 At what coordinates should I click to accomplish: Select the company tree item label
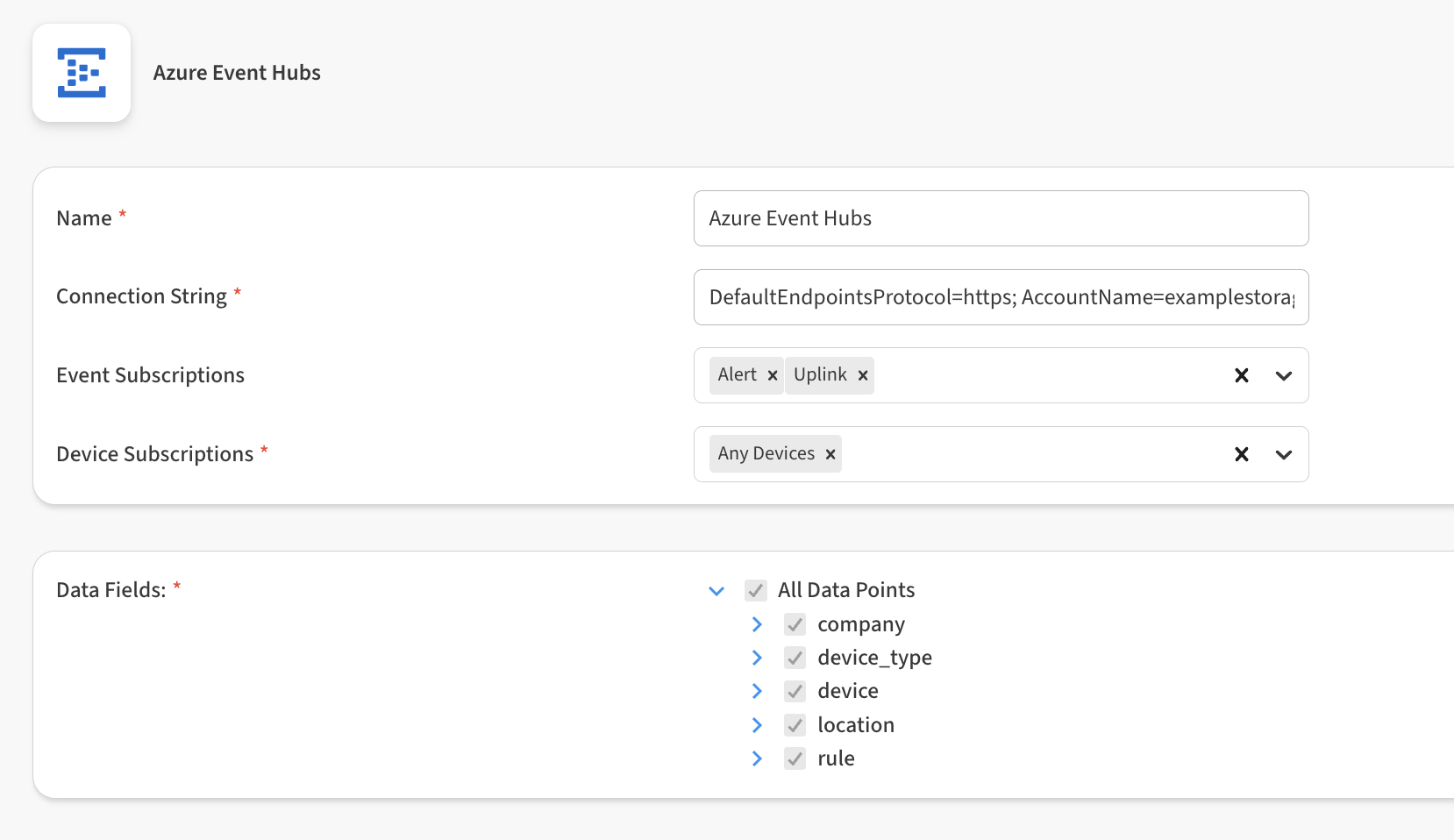pos(861,624)
